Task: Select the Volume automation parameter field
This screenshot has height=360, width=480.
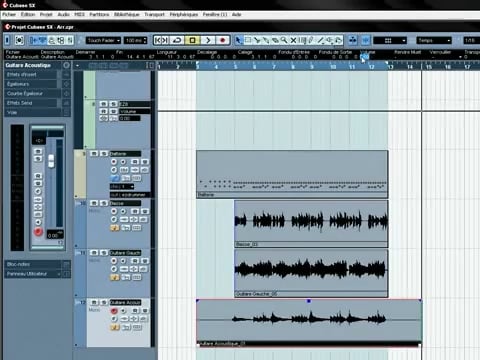Action: pyautogui.click(x=134, y=111)
